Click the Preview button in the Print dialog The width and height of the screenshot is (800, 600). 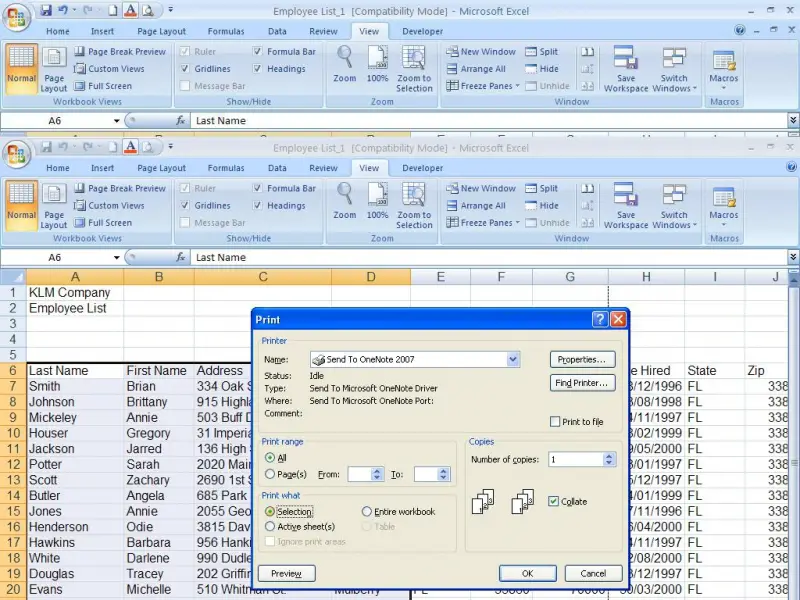pyautogui.click(x=286, y=573)
